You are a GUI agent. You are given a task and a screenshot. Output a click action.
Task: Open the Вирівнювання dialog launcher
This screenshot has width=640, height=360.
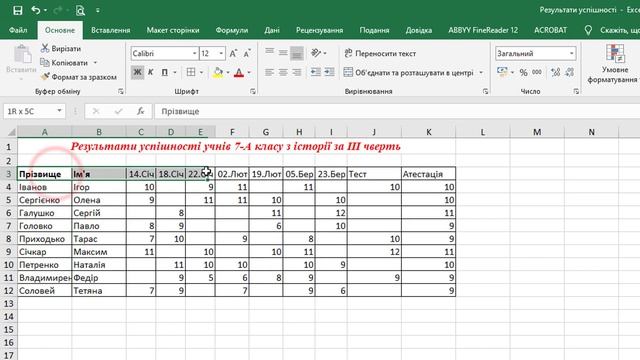[485, 91]
